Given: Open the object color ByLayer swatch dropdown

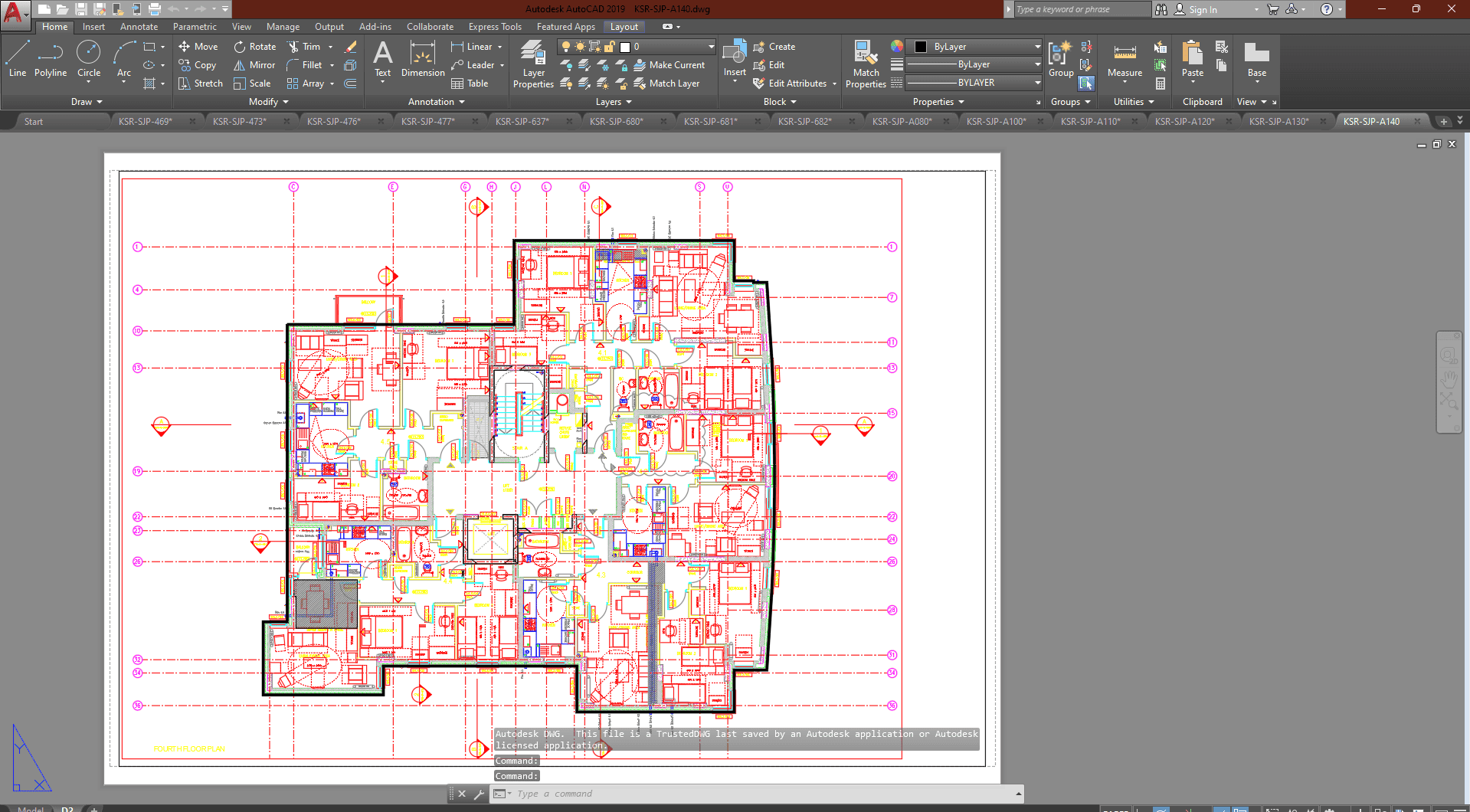Looking at the screenshot, I should 973,47.
